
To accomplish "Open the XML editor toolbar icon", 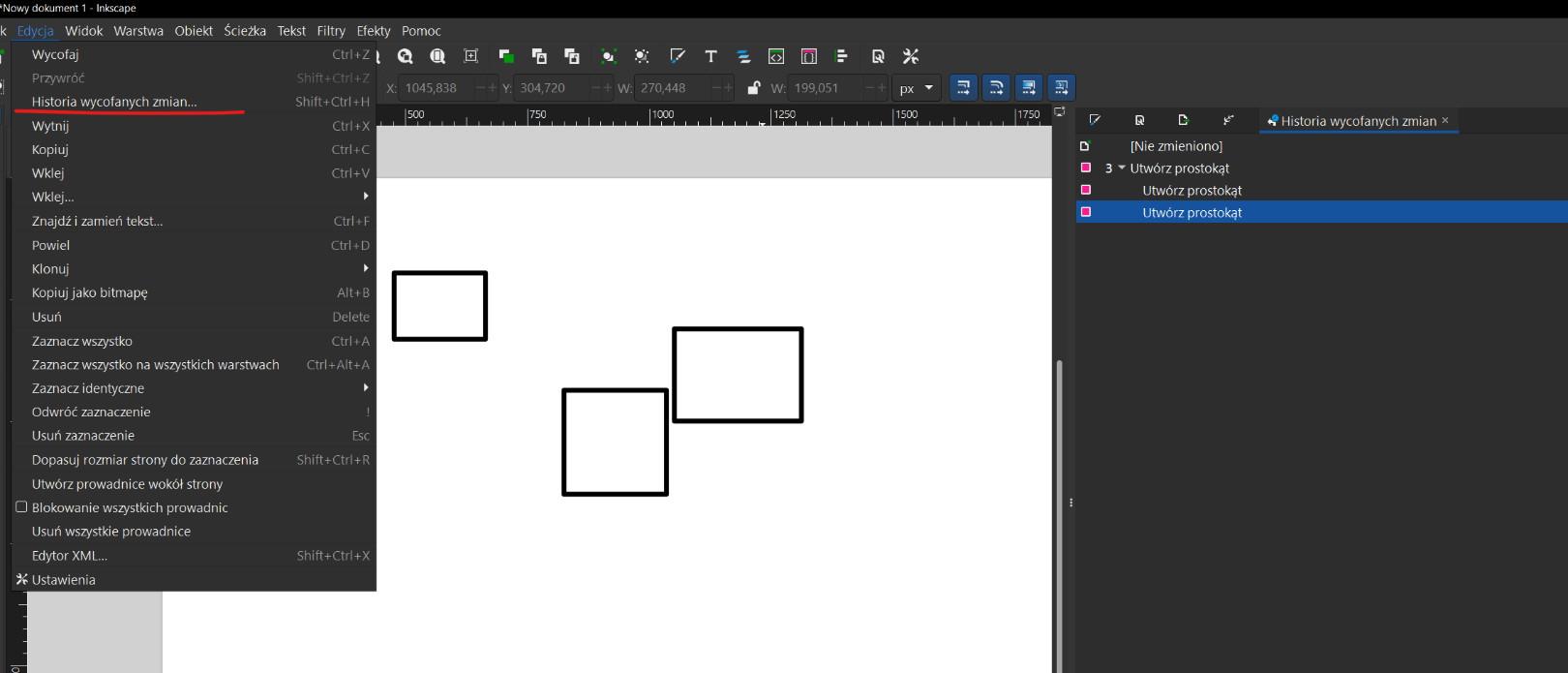I will 776,56.
